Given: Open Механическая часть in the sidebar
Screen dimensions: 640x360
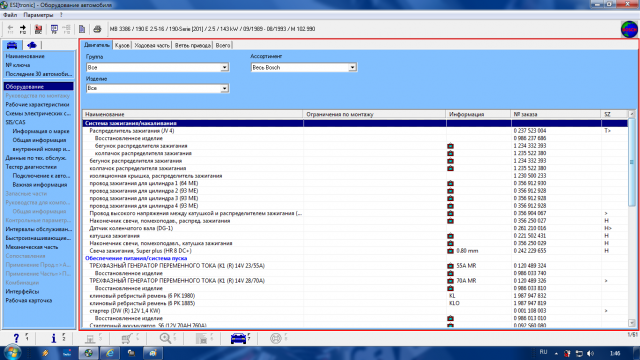Looking at the screenshot, I should 32,247.
